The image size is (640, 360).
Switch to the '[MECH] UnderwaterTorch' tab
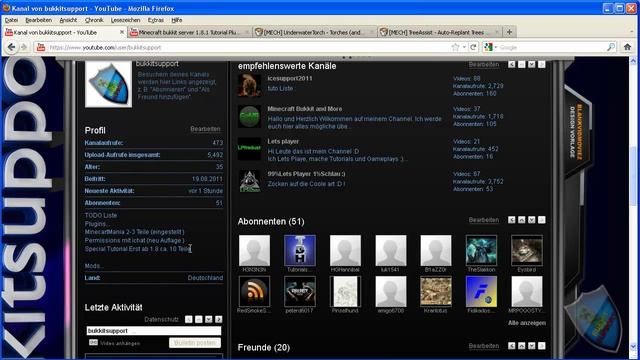[x=314, y=32]
